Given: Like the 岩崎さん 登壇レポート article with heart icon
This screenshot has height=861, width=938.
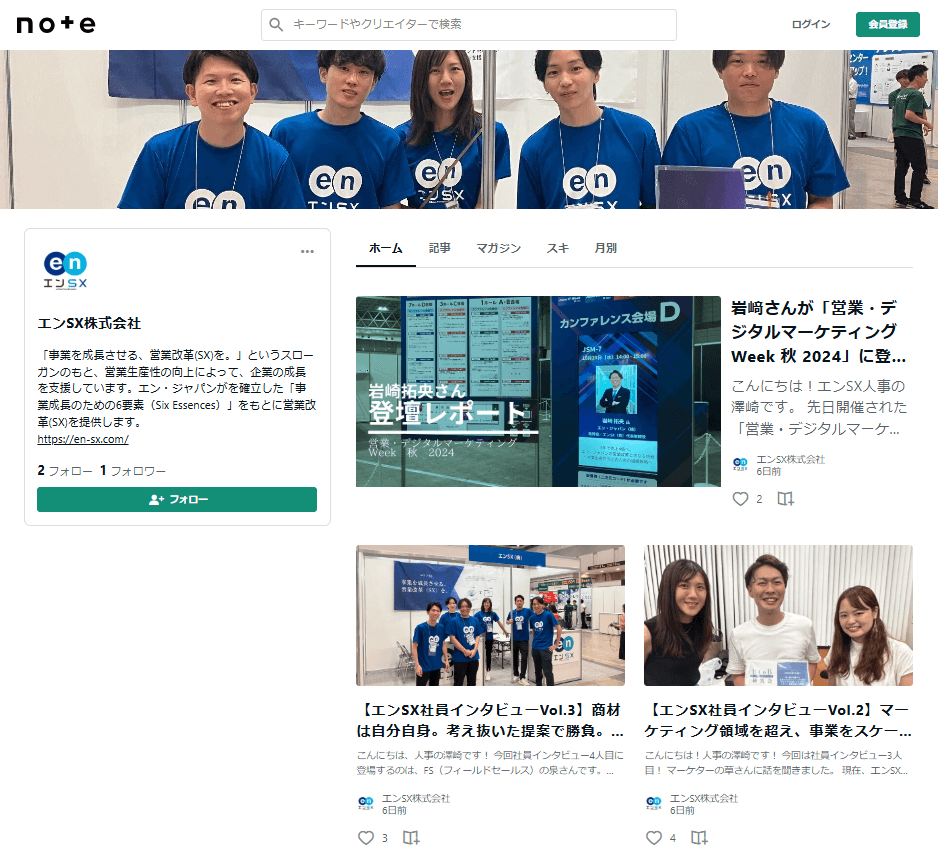Looking at the screenshot, I should (x=740, y=498).
